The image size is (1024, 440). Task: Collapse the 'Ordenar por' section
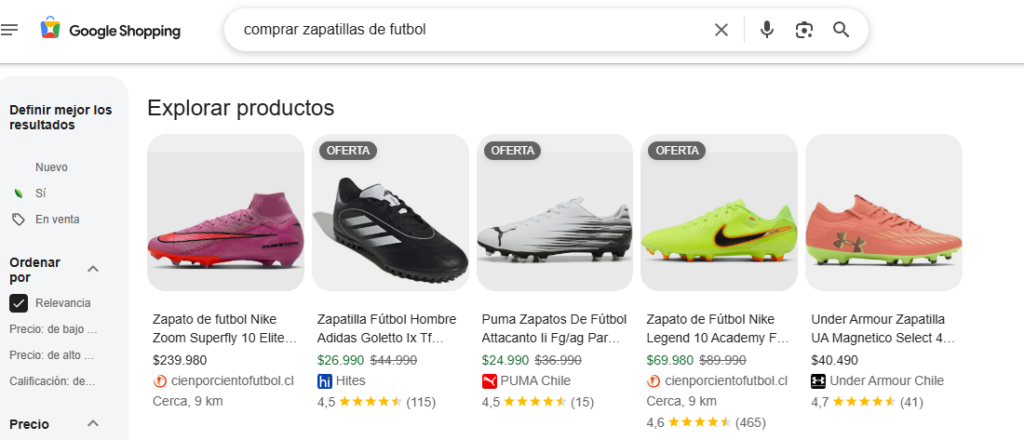[93, 269]
